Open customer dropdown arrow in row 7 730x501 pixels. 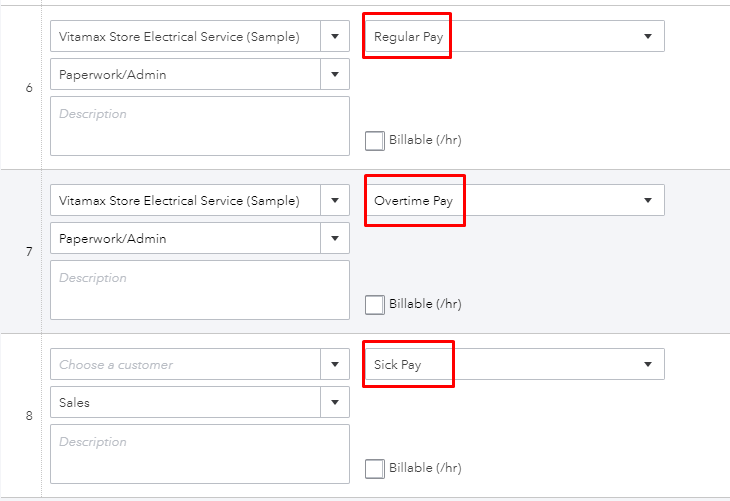pos(335,200)
